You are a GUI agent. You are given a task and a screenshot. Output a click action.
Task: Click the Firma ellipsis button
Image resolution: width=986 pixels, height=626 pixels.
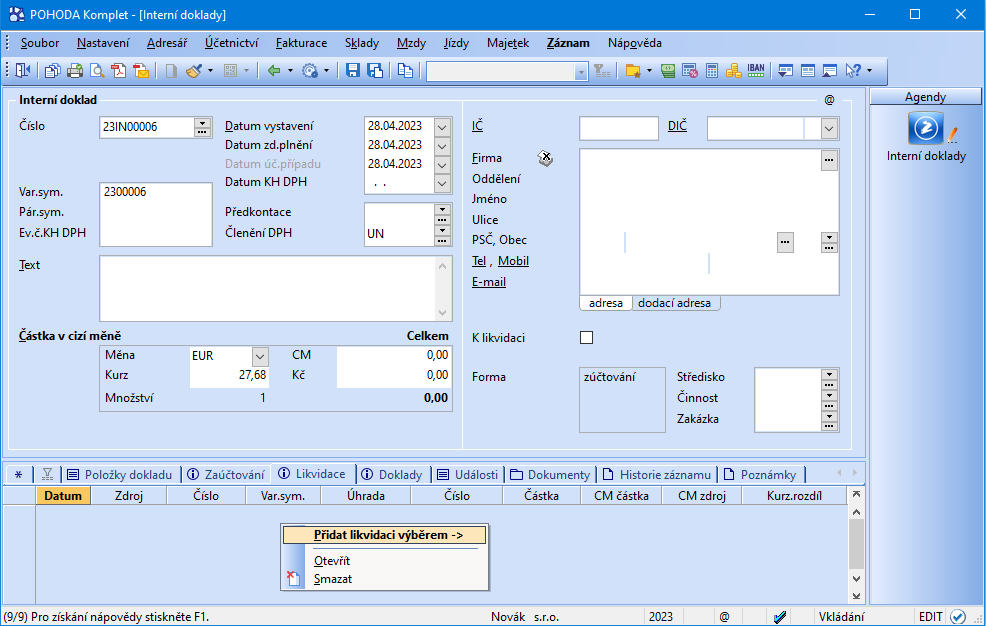point(829,160)
